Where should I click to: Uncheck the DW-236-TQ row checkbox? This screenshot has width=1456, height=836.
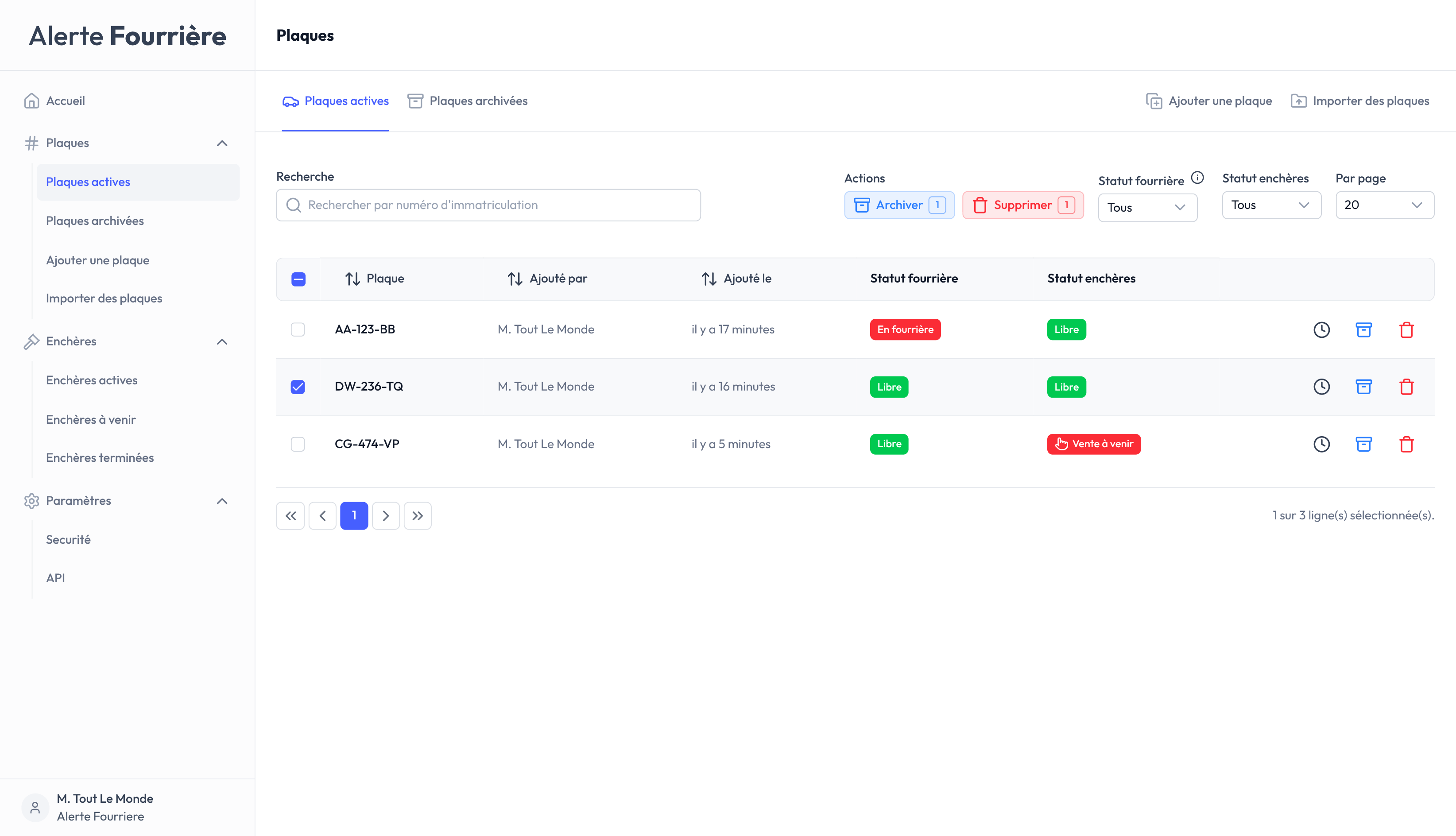point(298,387)
